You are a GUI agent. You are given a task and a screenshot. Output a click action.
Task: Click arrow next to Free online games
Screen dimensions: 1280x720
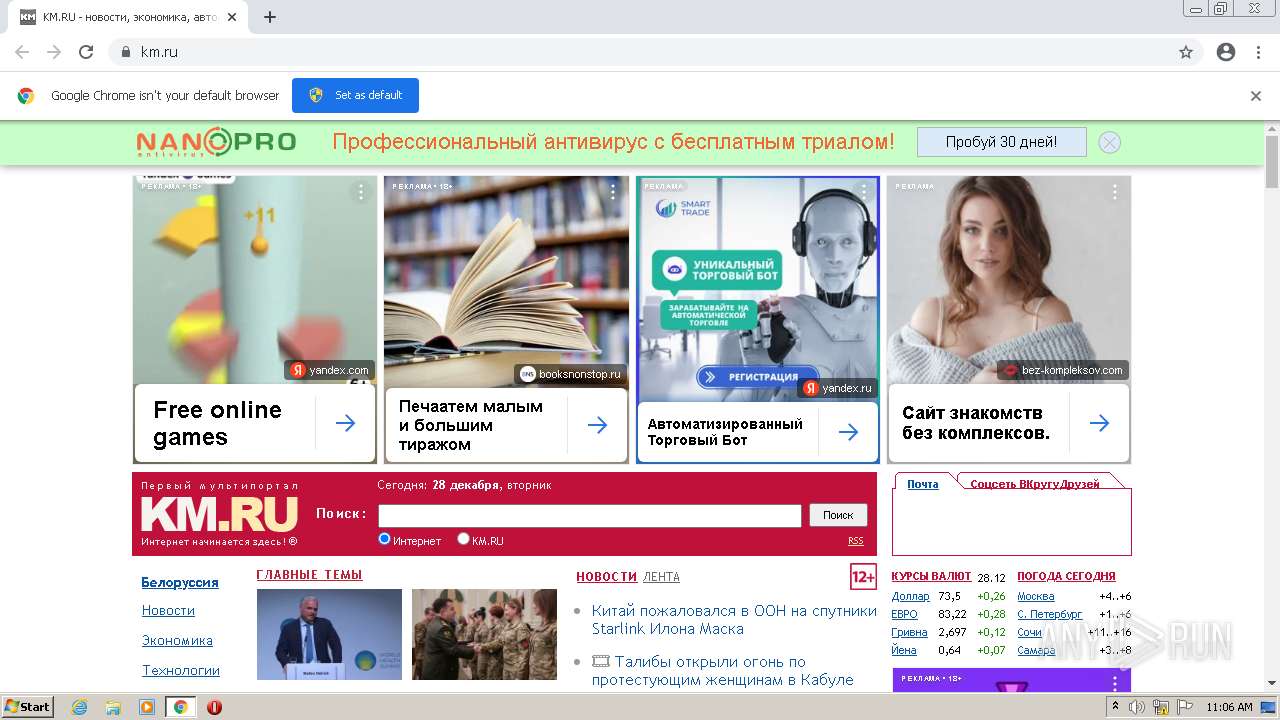click(x=345, y=423)
